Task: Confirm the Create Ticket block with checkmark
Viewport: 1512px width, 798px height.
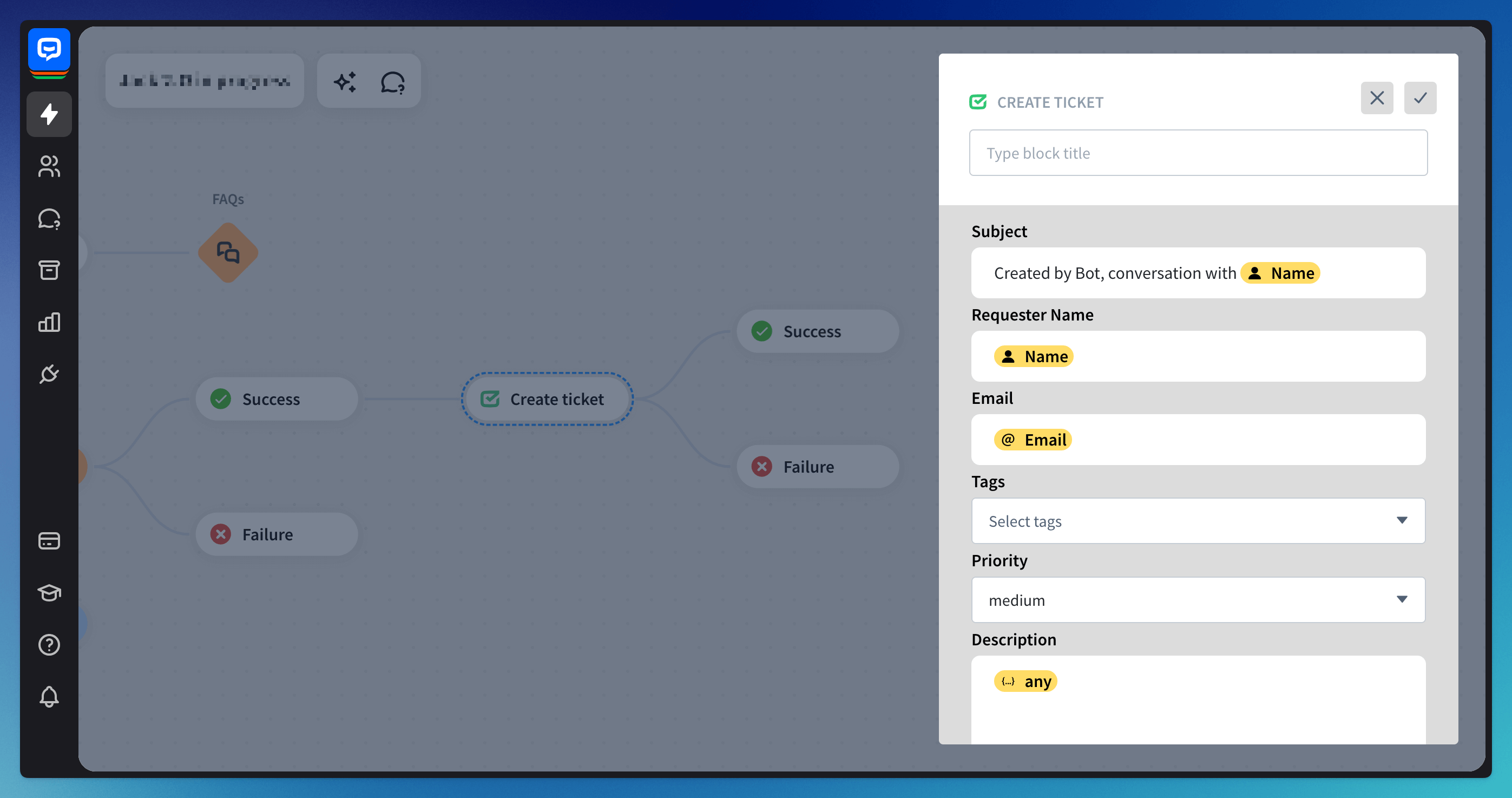Action: pos(1419,98)
